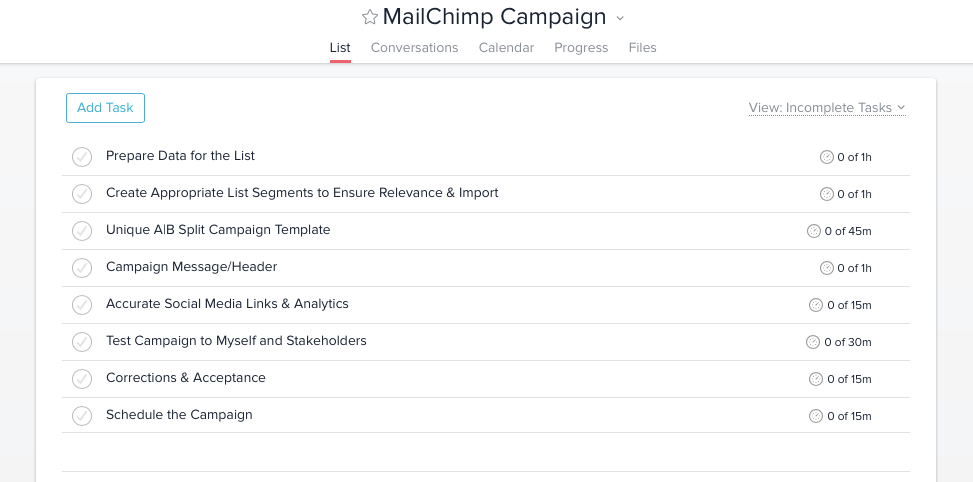
Task: Open the Calendar tab
Action: click(x=506, y=48)
